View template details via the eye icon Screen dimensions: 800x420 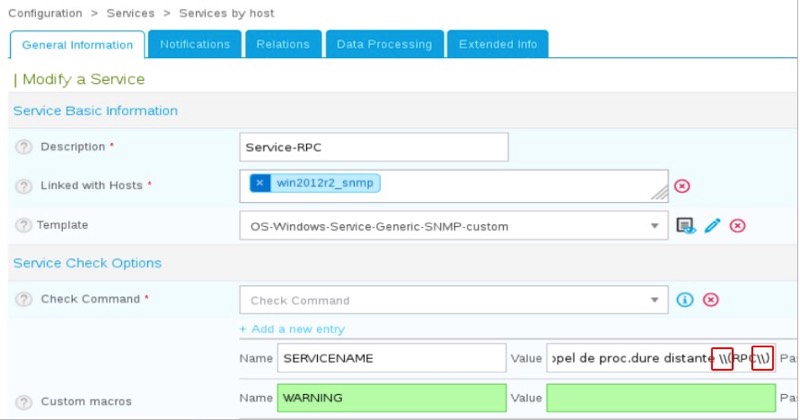686,226
